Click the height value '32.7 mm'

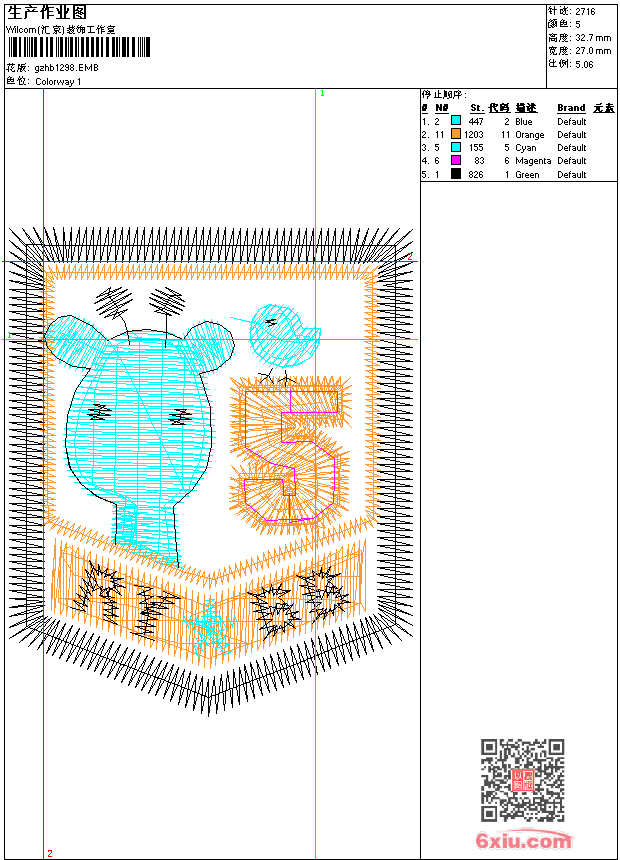593,38
